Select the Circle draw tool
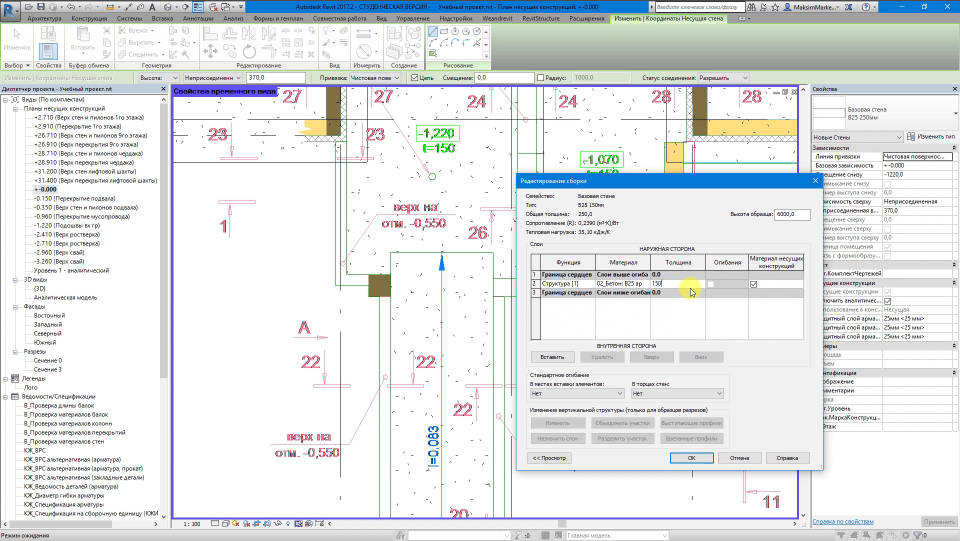960x541 pixels. tap(477, 31)
